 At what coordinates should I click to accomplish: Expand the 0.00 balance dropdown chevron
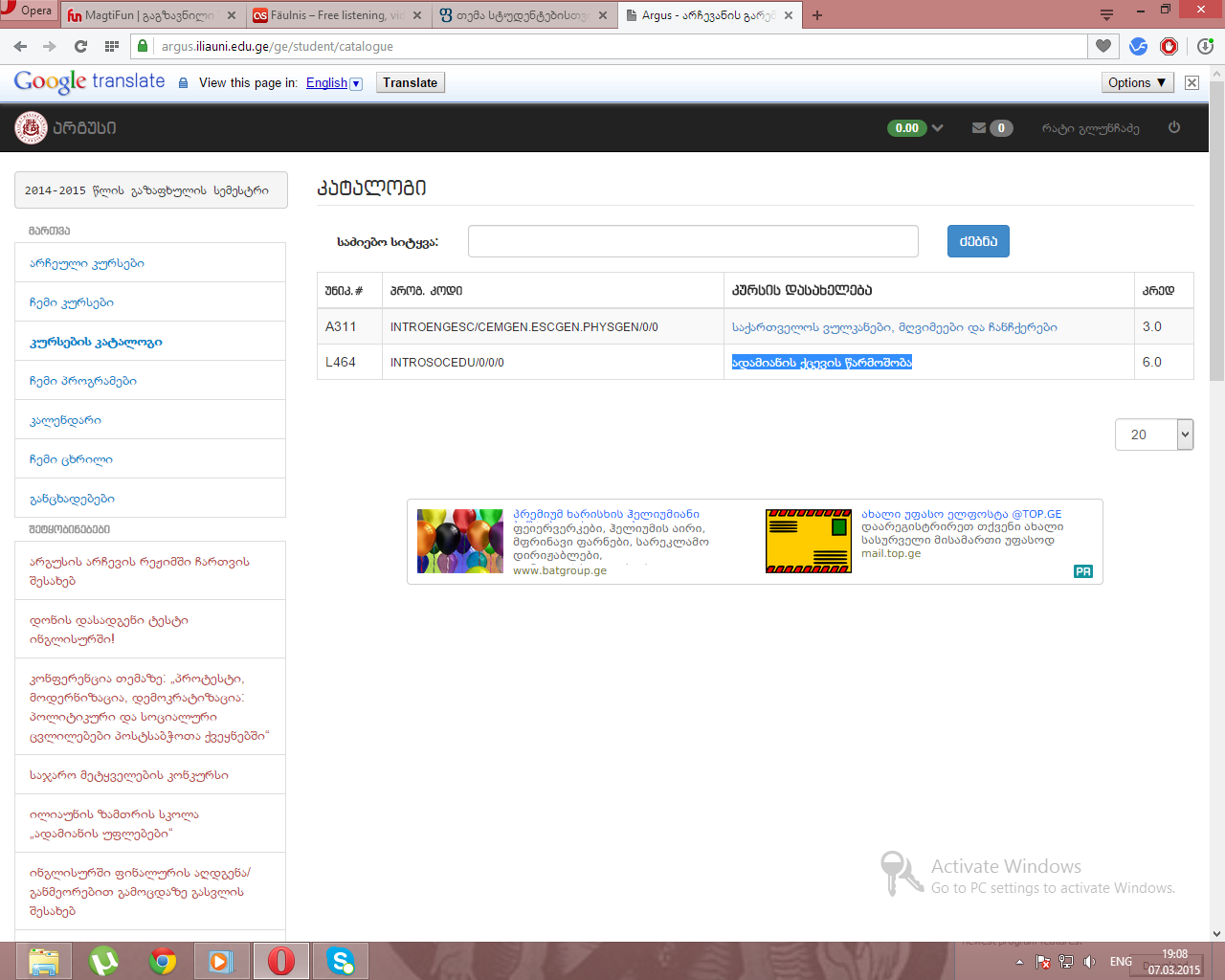(938, 127)
